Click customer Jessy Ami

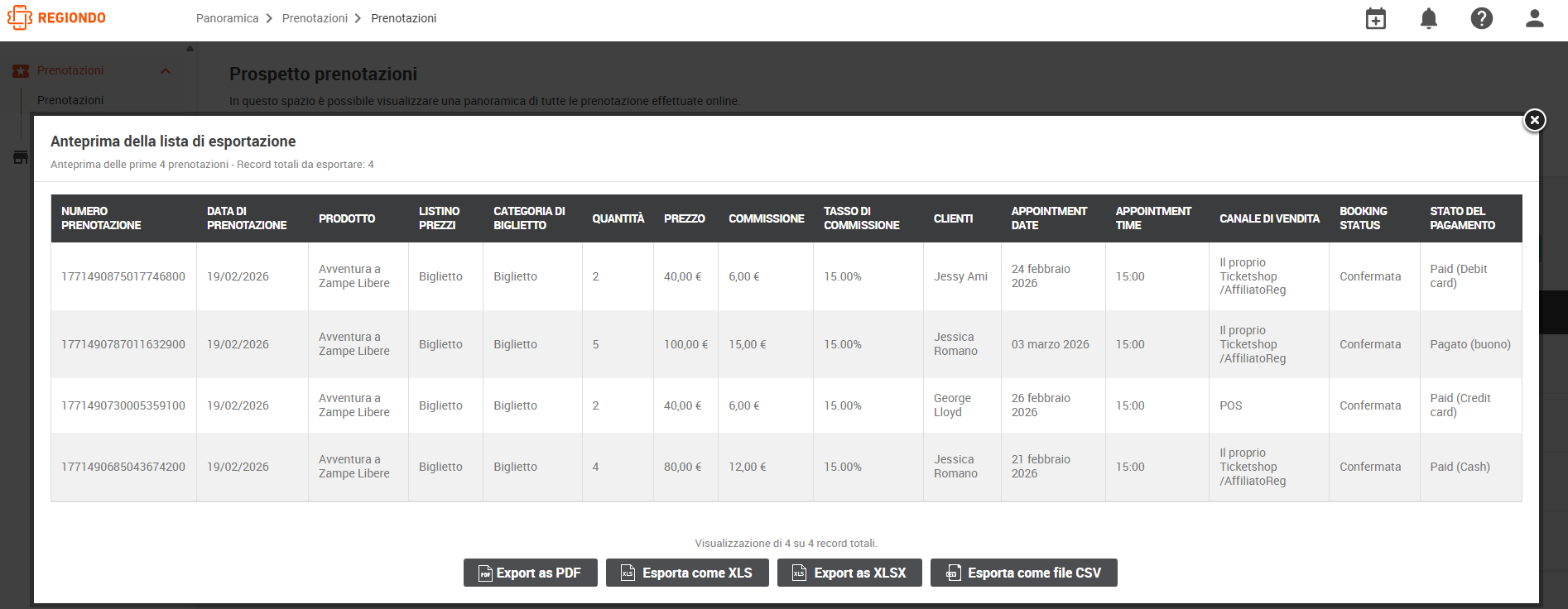[960, 276]
